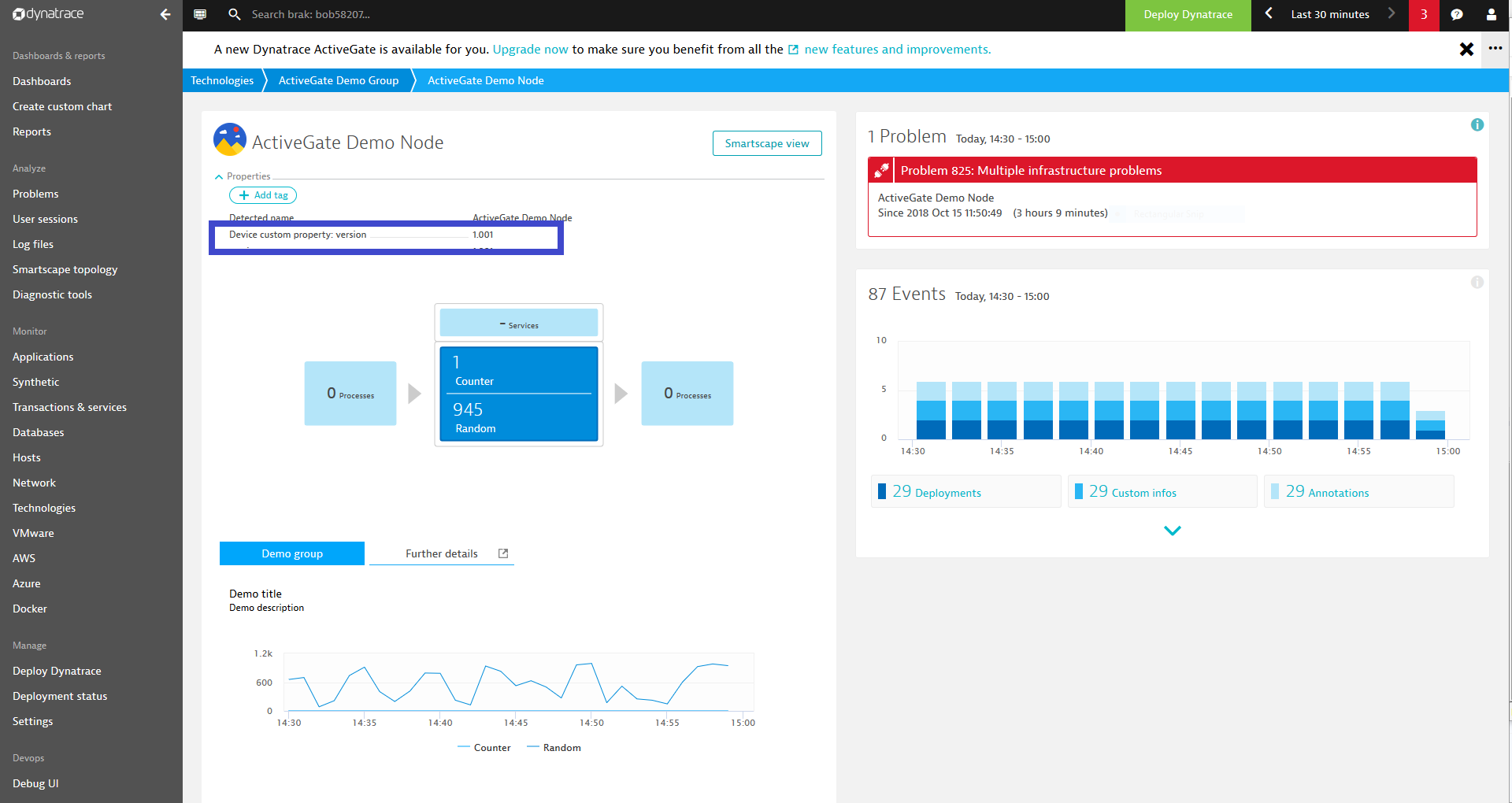Click the Dynatrace logo
The width and height of the screenshot is (1512, 803).
(x=48, y=14)
